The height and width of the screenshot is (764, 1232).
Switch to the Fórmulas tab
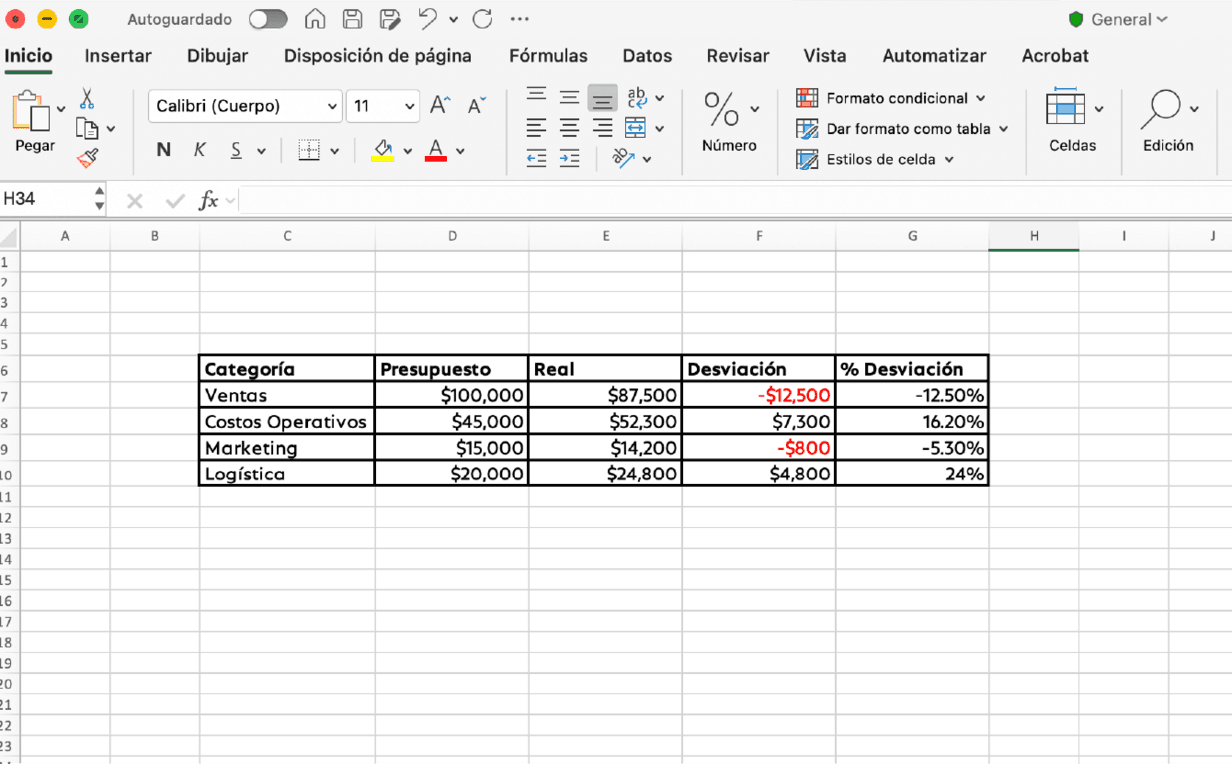(x=548, y=56)
